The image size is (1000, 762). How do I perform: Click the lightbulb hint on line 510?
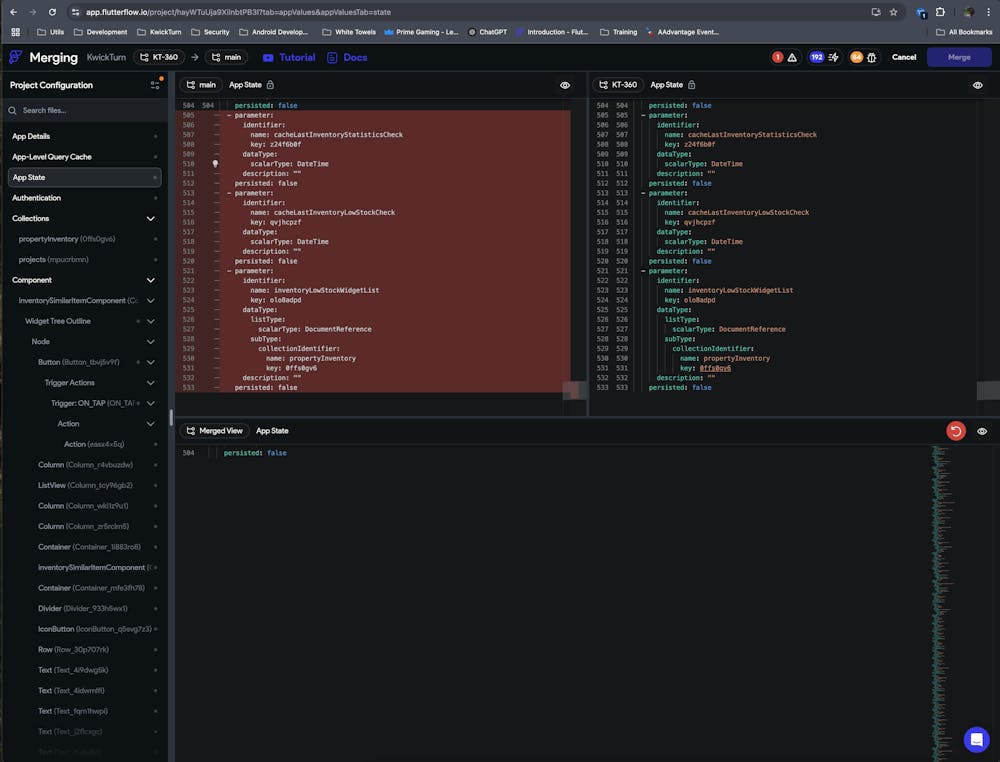click(x=215, y=163)
